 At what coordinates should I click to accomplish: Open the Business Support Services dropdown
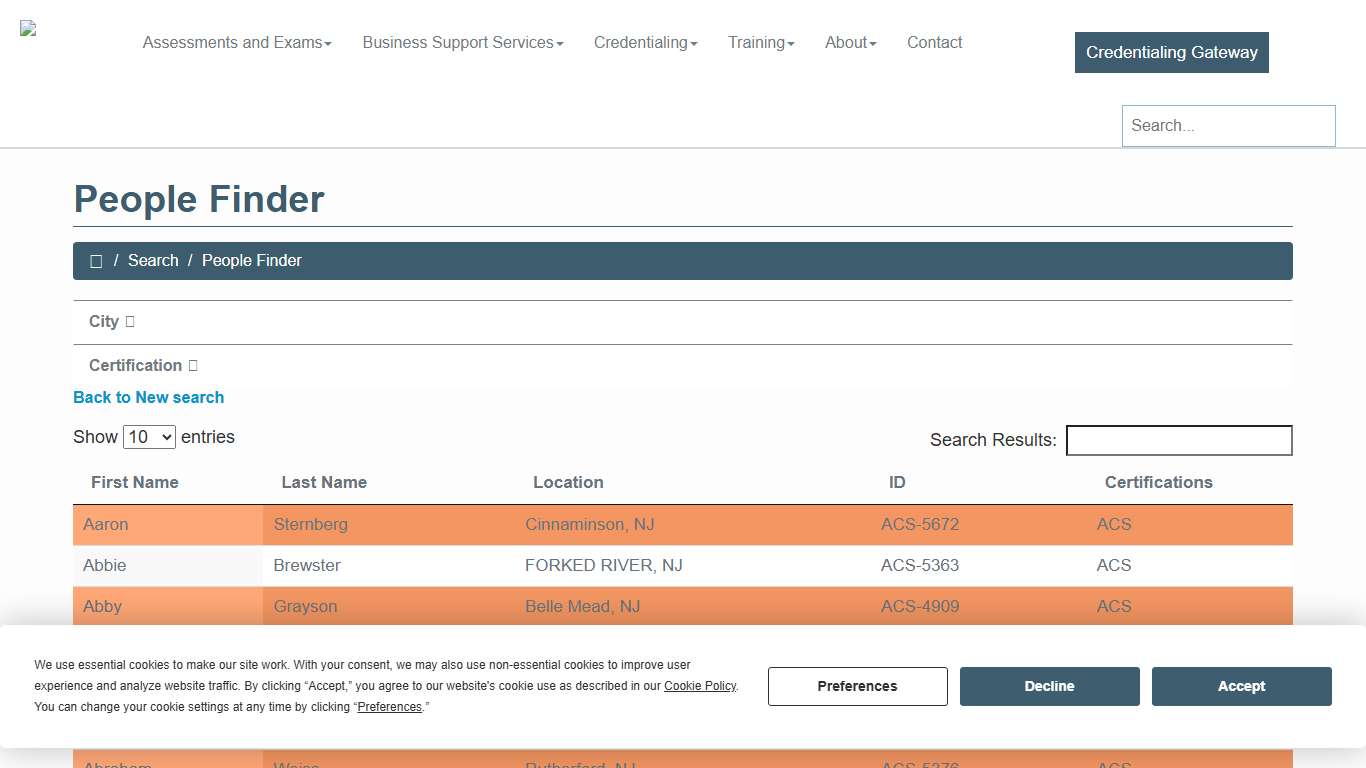coord(462,42)
